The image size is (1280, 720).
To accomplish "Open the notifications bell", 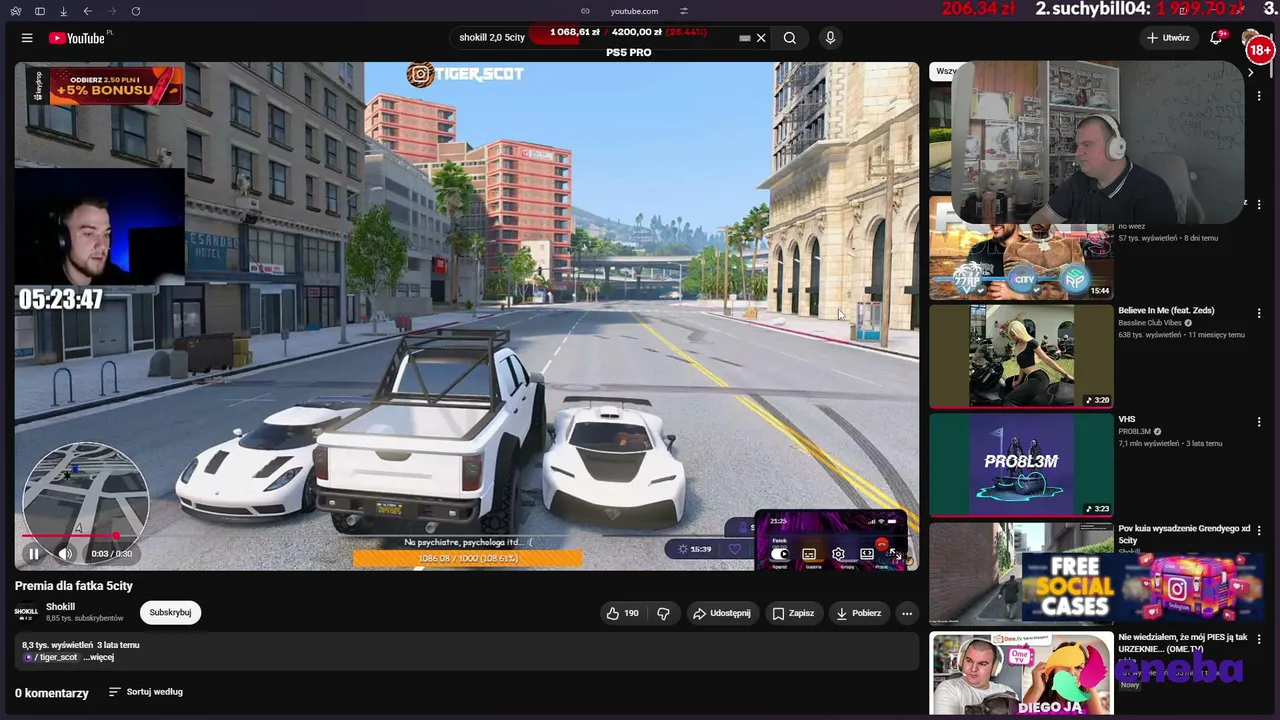I will [1216, 38].
